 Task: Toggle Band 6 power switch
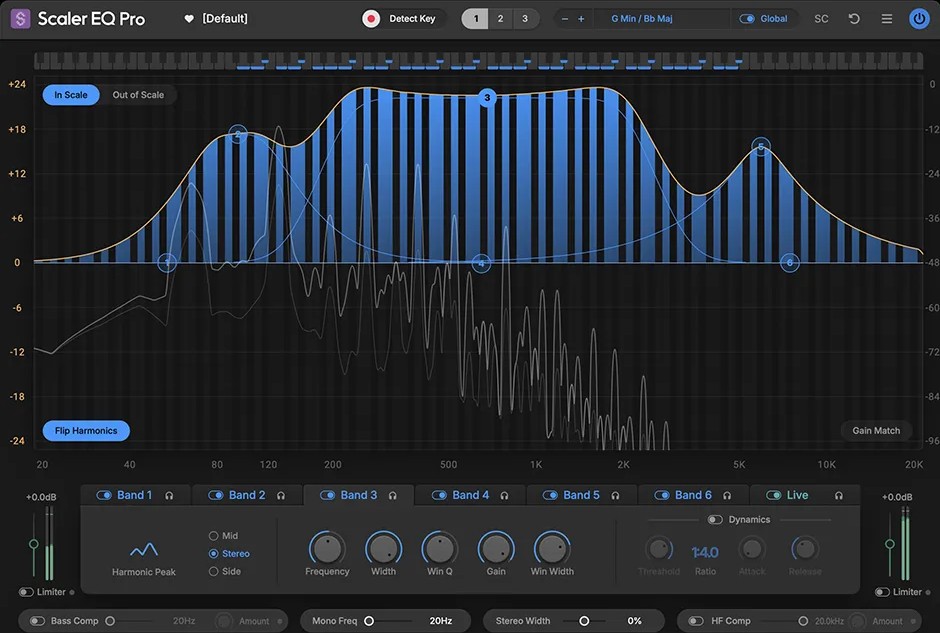pos(661,495)
